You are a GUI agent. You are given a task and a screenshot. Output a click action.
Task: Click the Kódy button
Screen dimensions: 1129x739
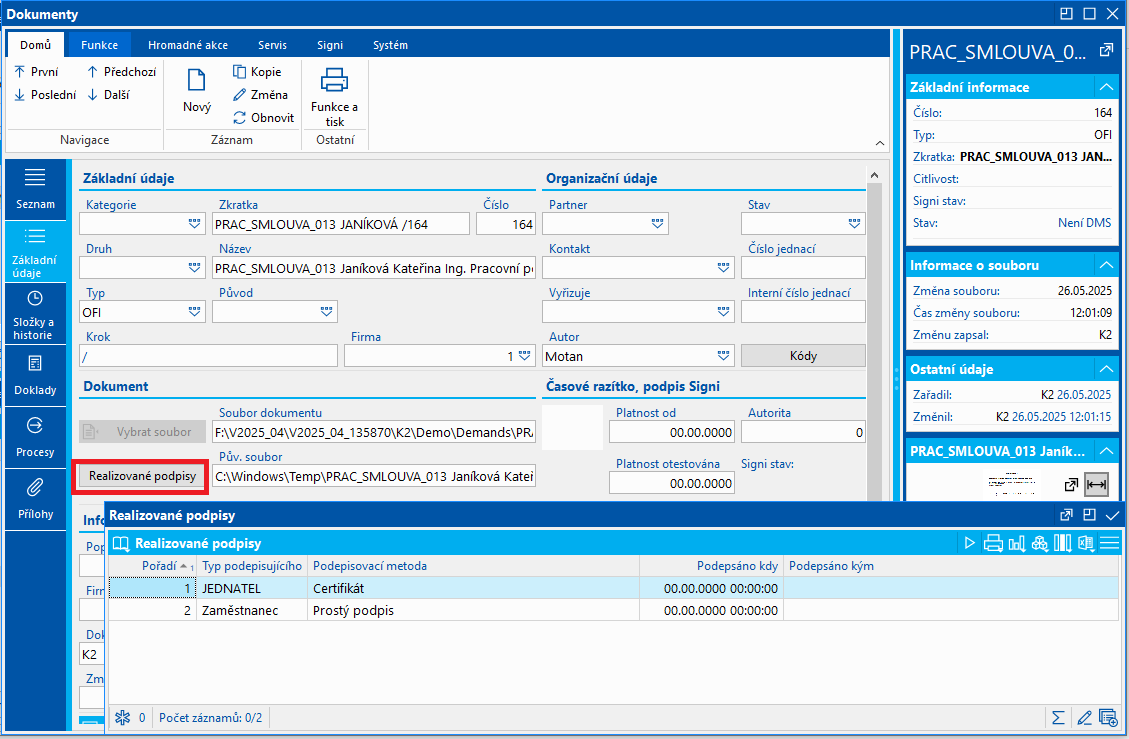point(803,356)
